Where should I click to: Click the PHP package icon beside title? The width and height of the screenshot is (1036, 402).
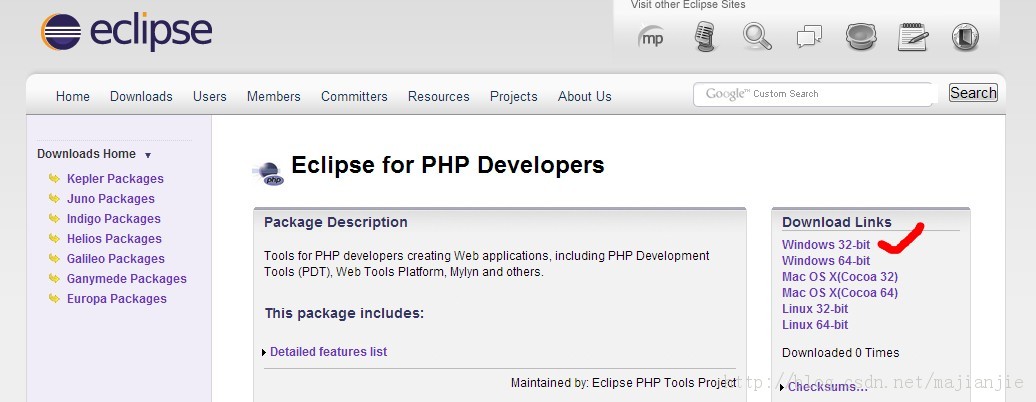coord(268,173)
